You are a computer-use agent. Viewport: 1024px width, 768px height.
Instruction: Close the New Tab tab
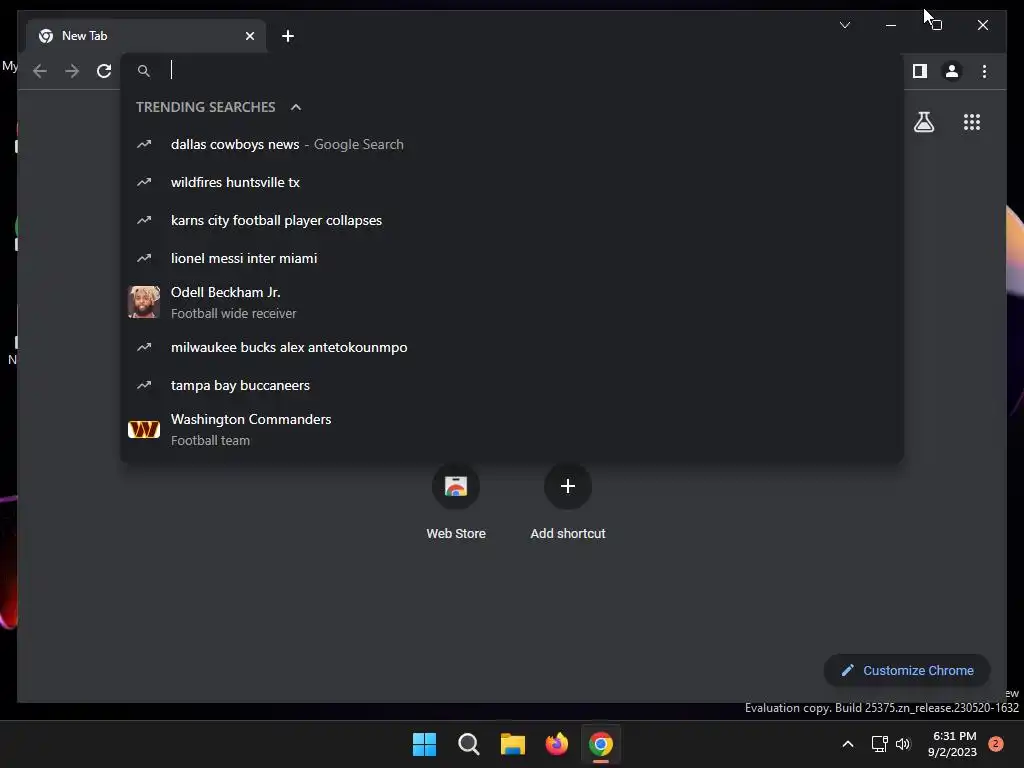249,36
